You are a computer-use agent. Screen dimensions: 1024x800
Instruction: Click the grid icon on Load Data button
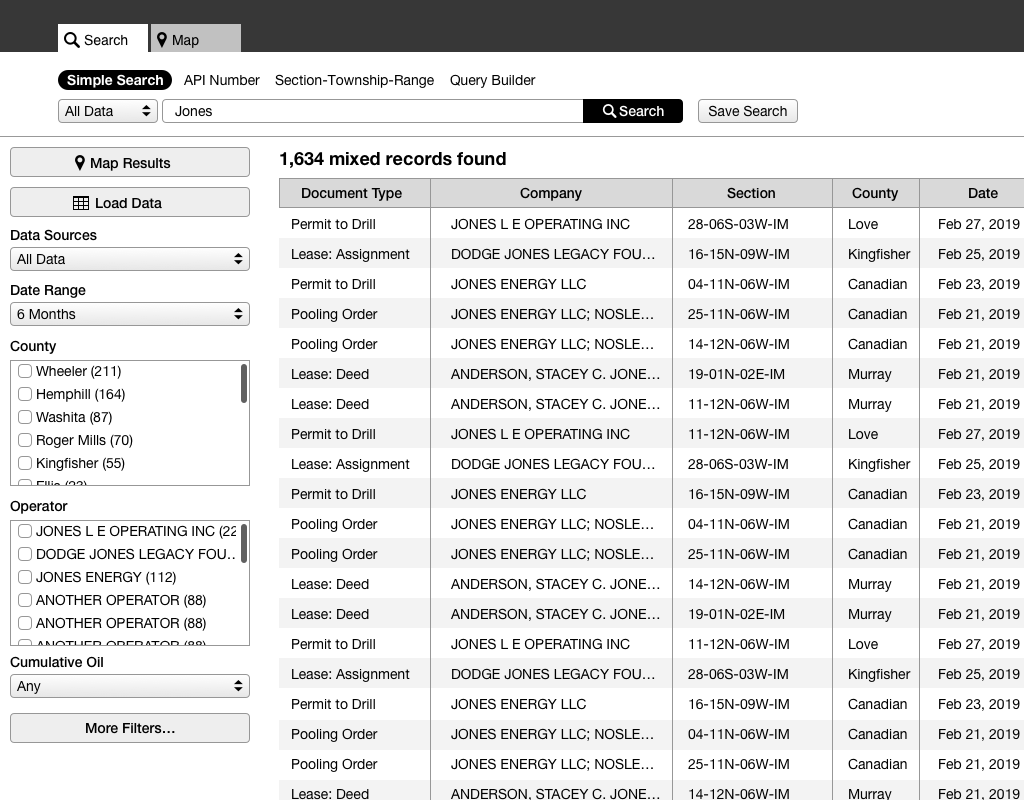tap(79, 202)
